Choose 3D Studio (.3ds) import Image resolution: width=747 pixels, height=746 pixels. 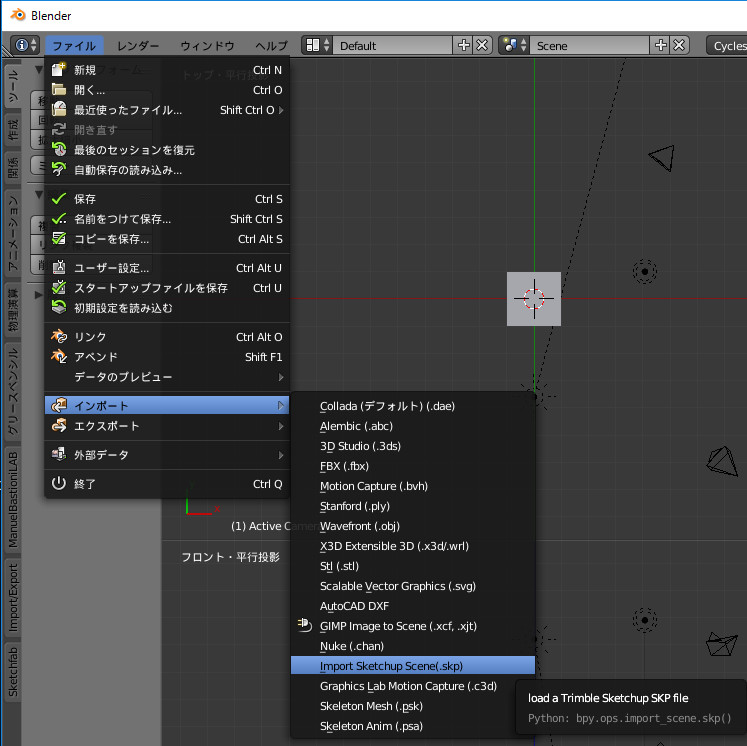(413, 446)
